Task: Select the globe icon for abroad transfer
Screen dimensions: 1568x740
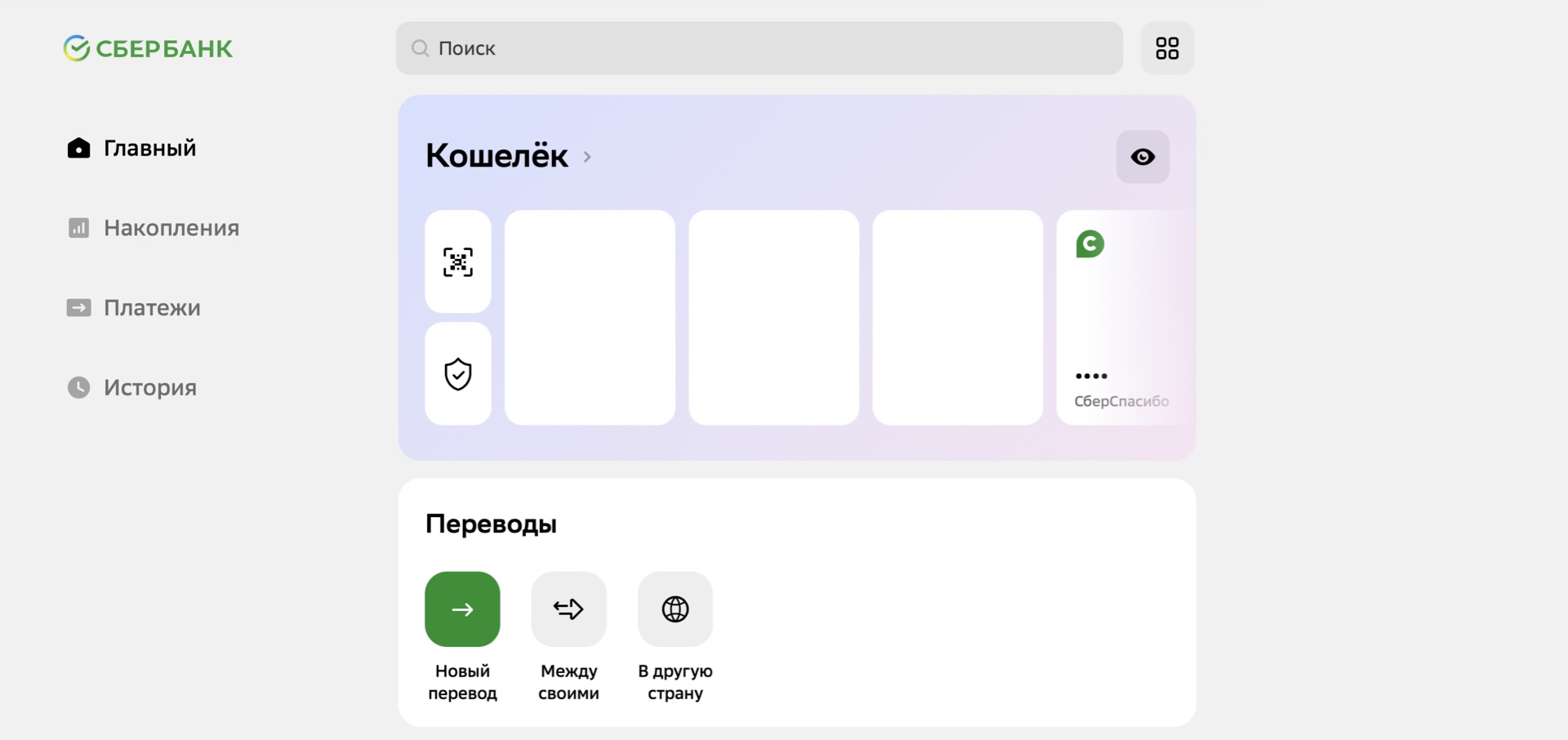Action: (675, 609)
